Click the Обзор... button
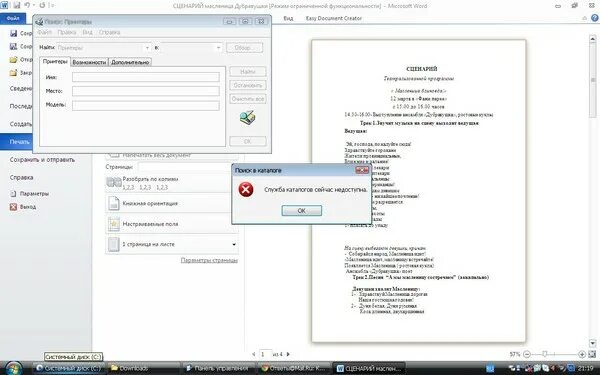Image resolution: width=600 pixels, height=375 pixels. (x=245, y=48)
